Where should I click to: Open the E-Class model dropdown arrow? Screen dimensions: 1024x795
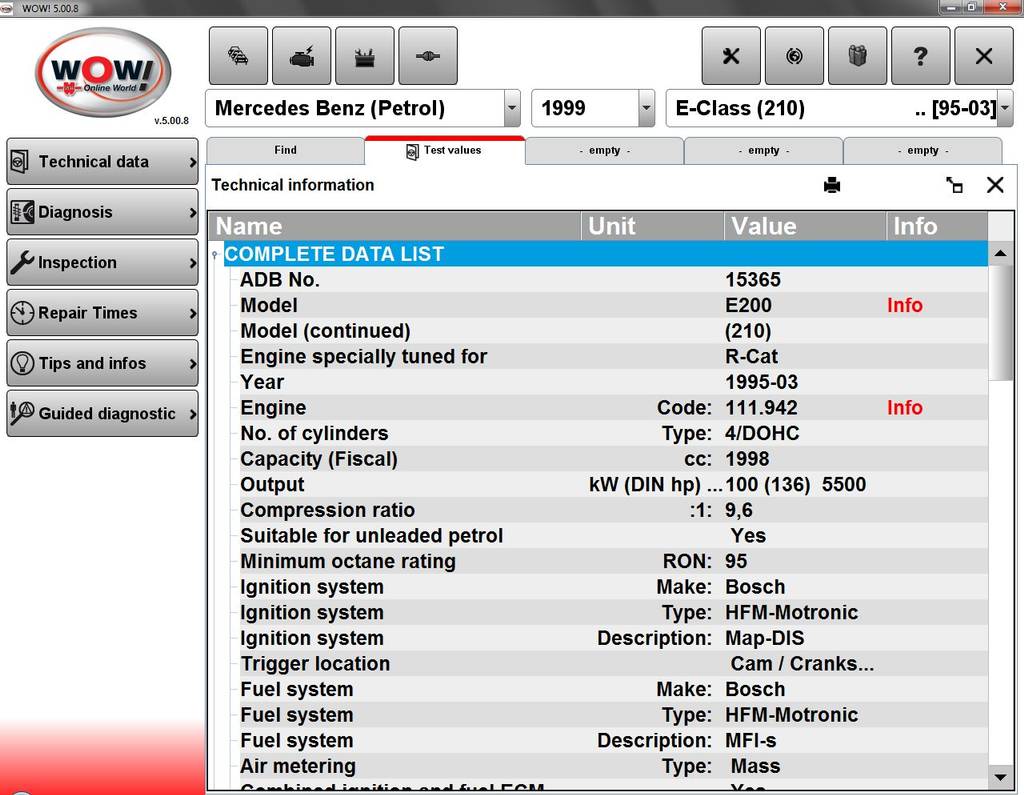(x=1005, y=108)
